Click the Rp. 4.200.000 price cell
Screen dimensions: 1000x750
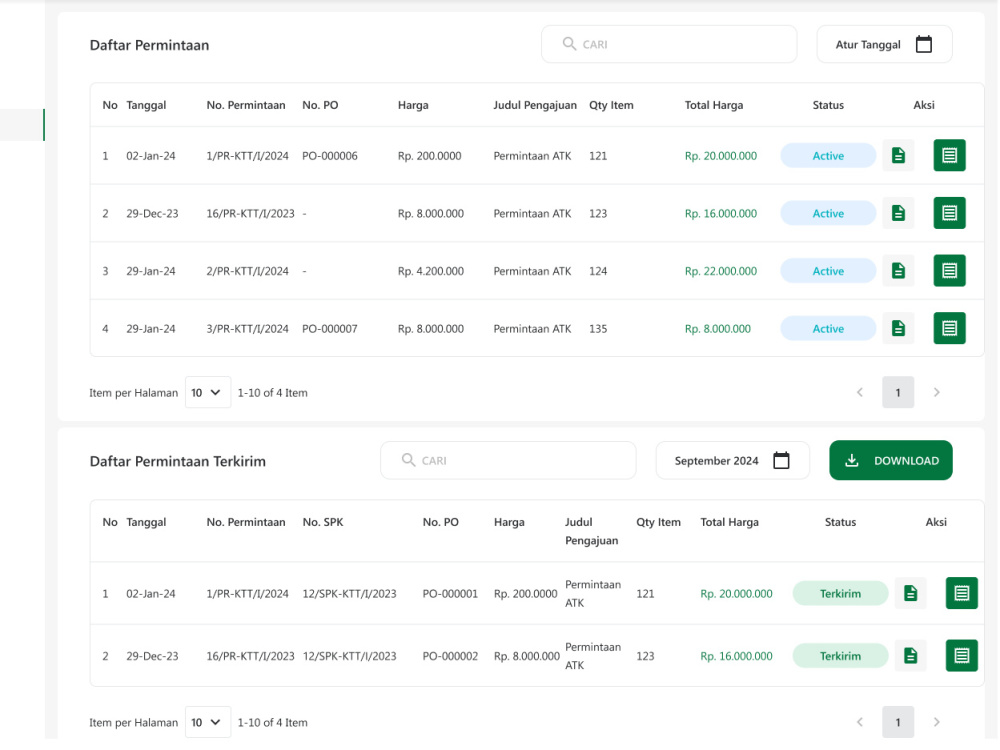pyautogui.click(x=430, y=271)
